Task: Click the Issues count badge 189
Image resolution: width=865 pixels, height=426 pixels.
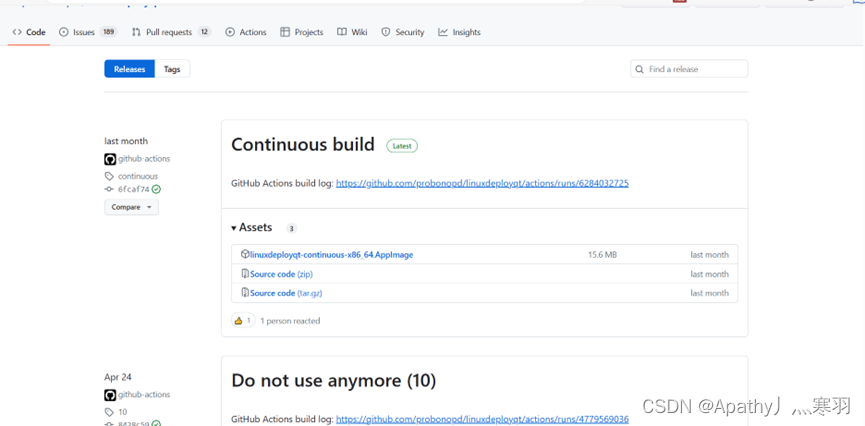Action: pos(108,32)
